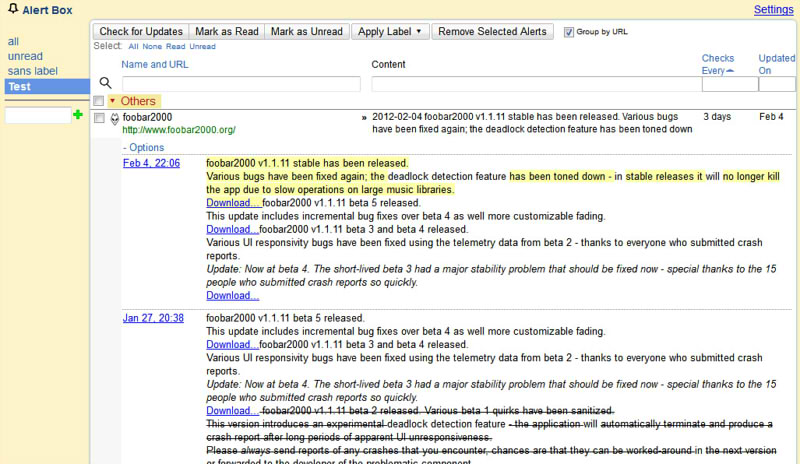Click the Select Unread link
The width and height of the screenshot is (800, 464).
tap(203, 46)
